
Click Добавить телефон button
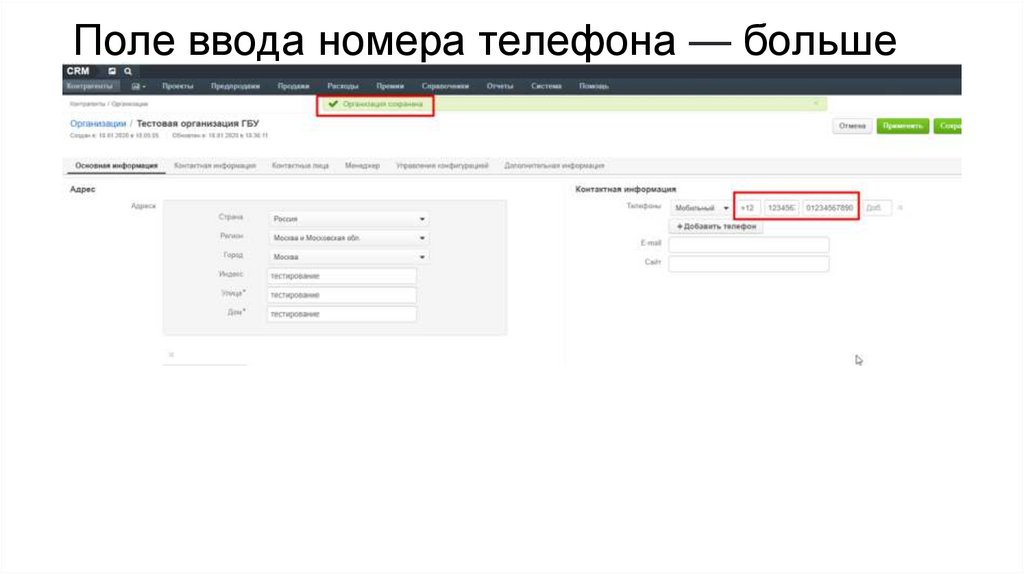coord(719,227)
